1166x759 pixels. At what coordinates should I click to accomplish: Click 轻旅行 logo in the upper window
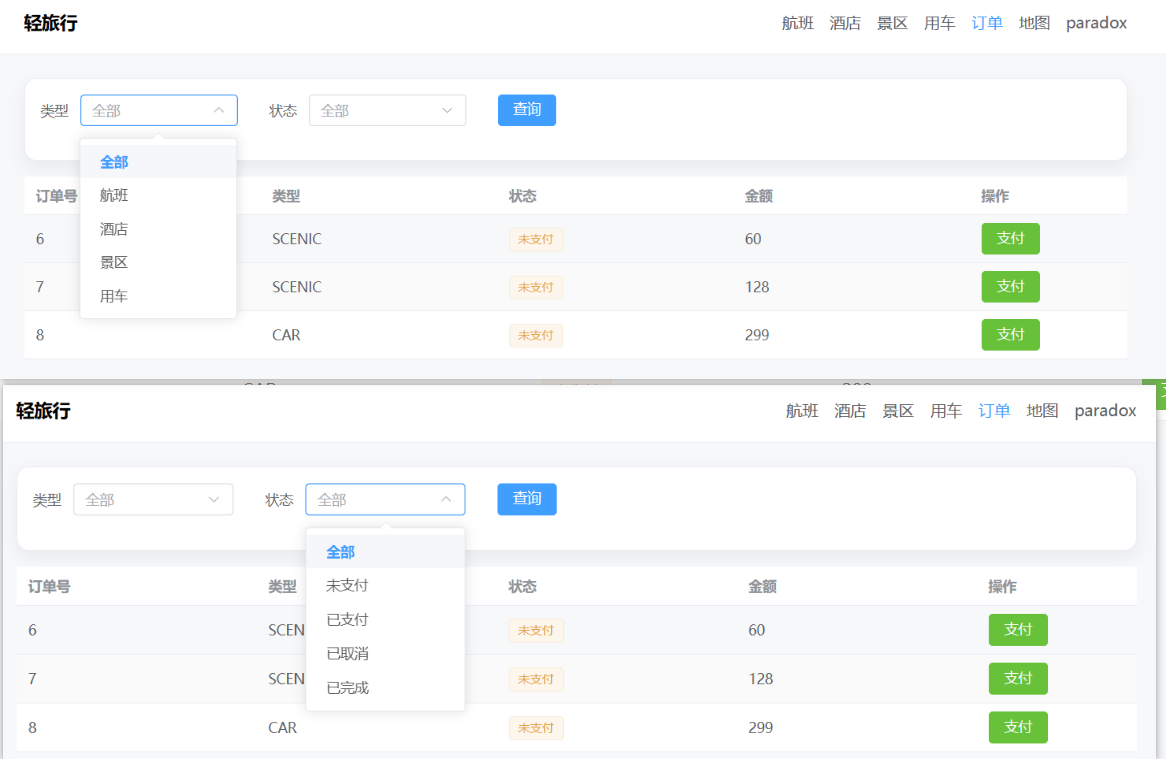(x=50, y=23)
